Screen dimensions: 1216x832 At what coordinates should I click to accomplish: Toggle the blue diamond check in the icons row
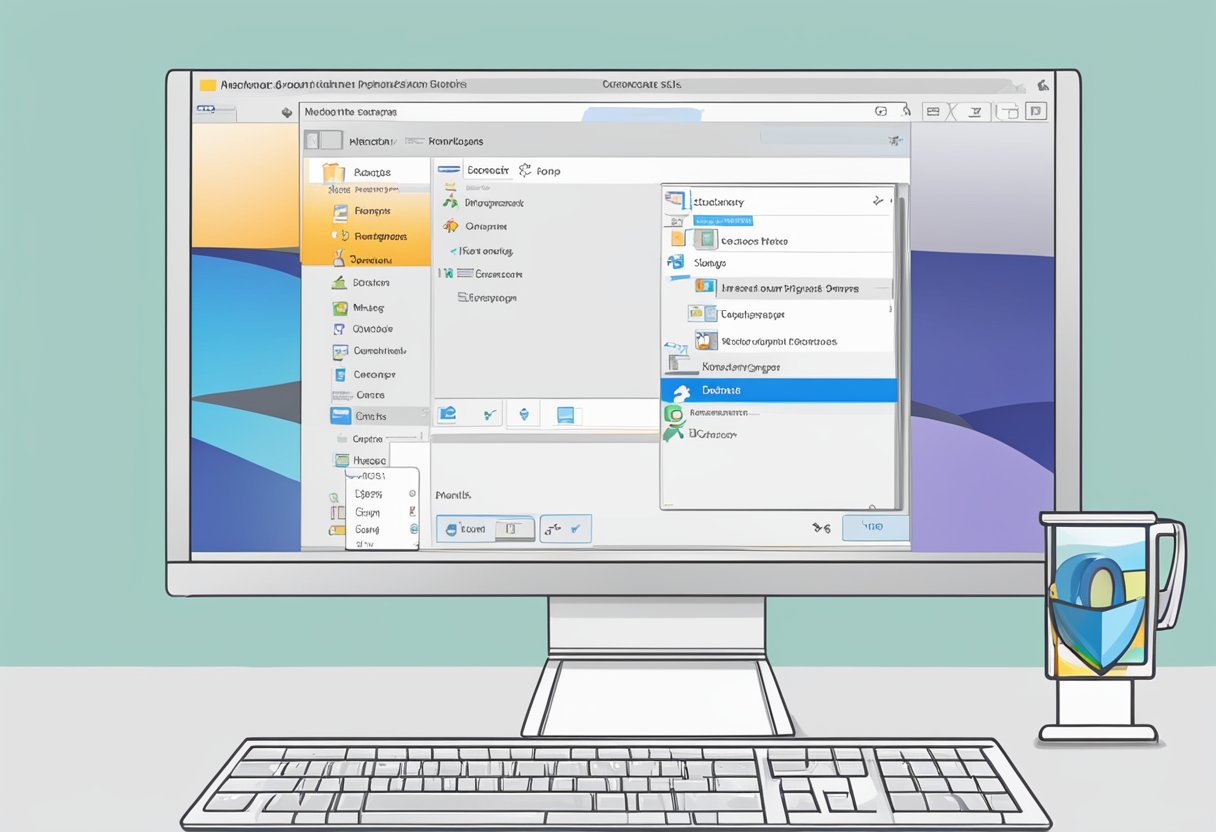pos(524,414)
